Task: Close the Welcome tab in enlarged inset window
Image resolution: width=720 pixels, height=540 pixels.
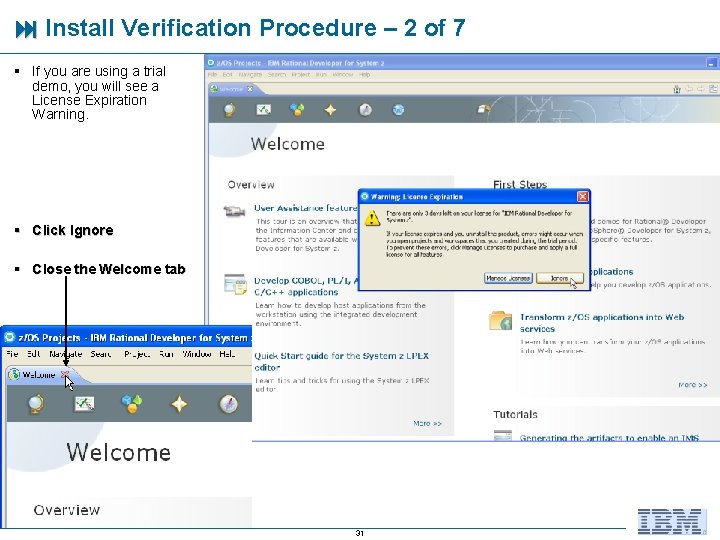Action: click(65, 375)
